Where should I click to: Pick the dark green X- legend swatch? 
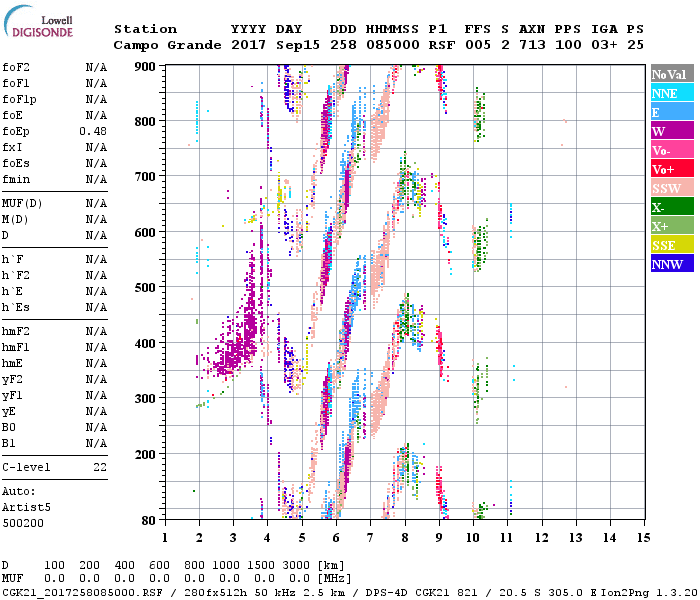[x=672, y=207]
